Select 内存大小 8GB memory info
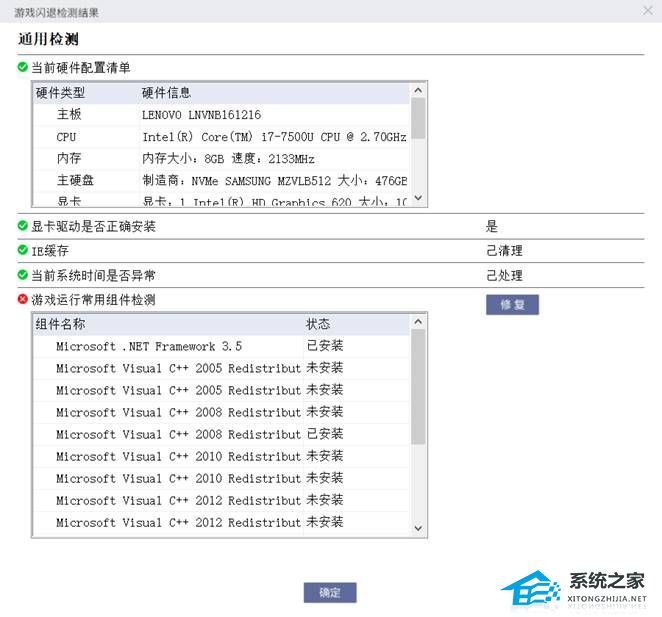 (228, 159)
